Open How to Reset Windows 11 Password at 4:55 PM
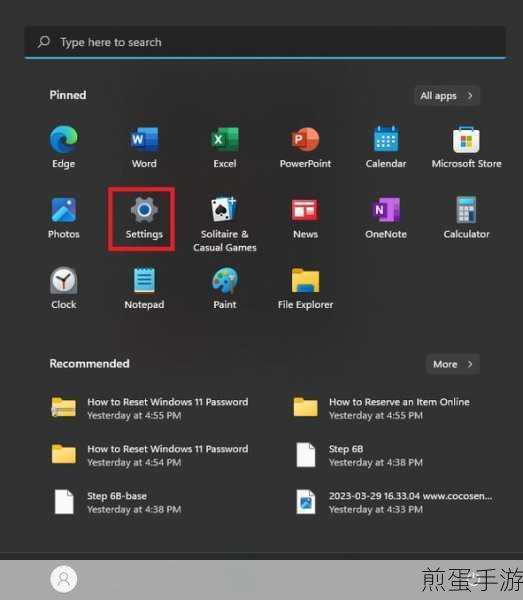The image size is (523, 600). (x=150, y=408)
